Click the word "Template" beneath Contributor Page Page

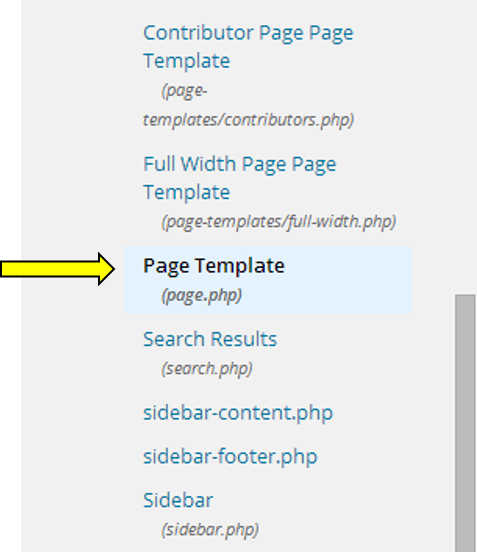pos(187,61)
